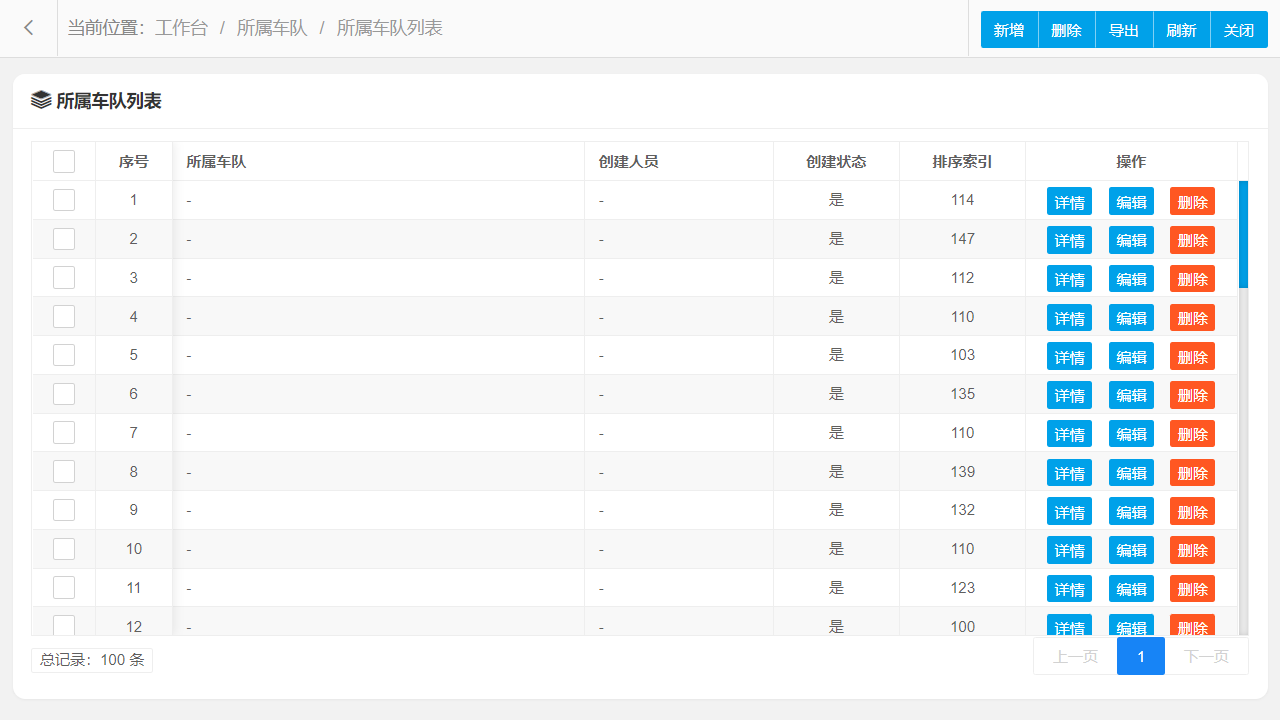Export the list with 导出 button
The image size is (1280, 720).
pyautogui.click(x=1124, y=30)
